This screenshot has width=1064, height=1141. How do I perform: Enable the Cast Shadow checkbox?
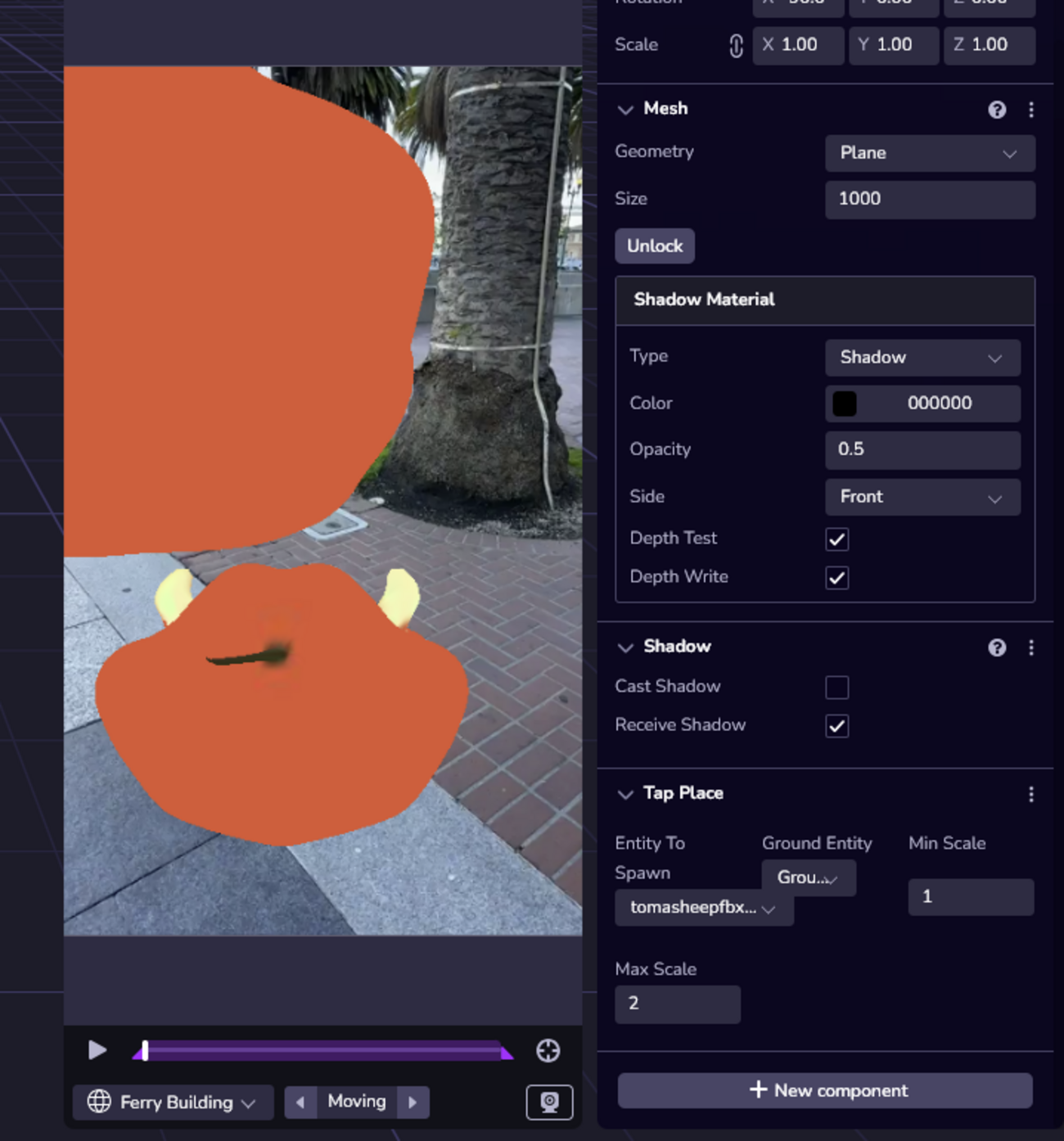(x=836, y=688)
